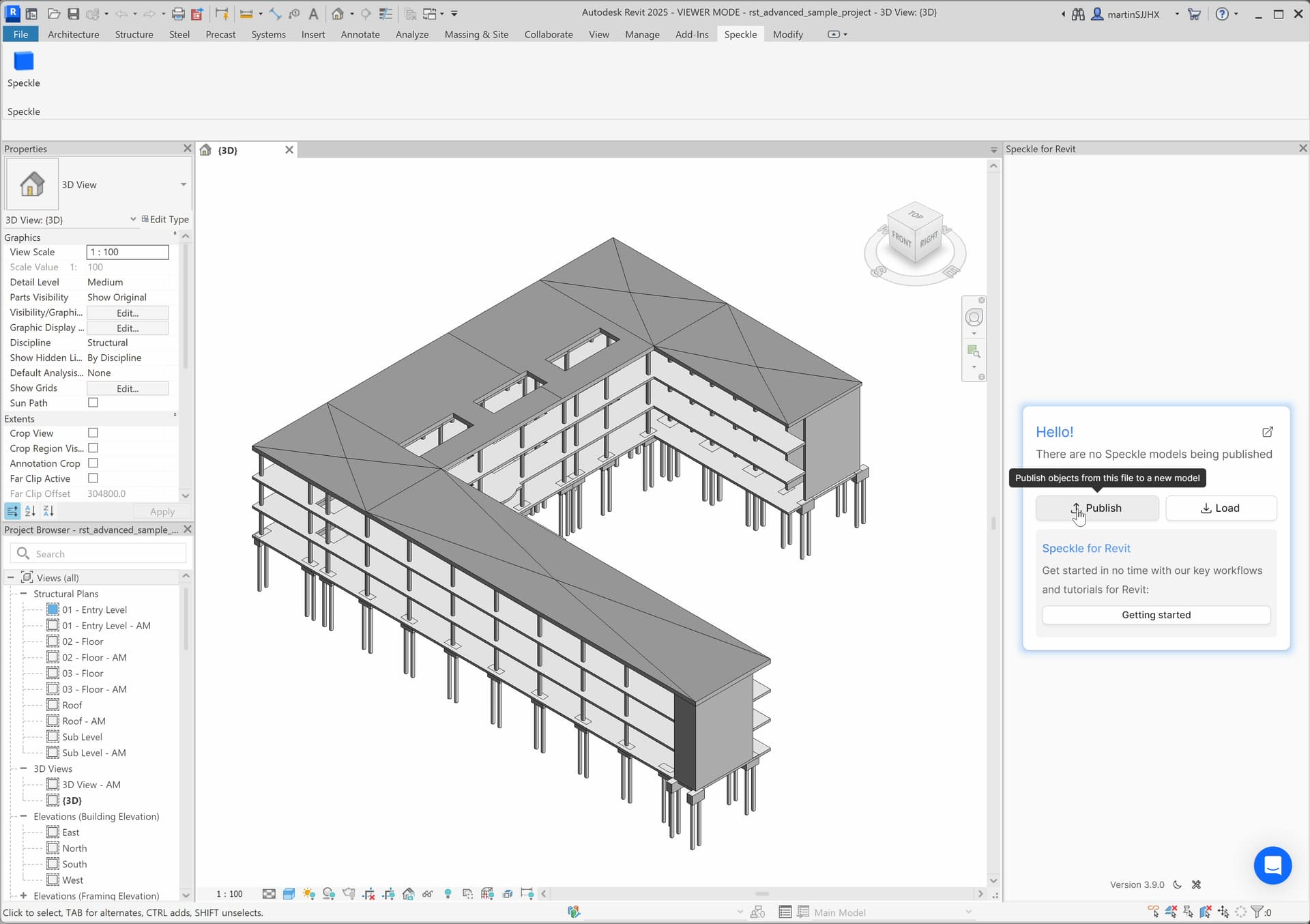Click the Save icon in quick access toolbar

73,14
